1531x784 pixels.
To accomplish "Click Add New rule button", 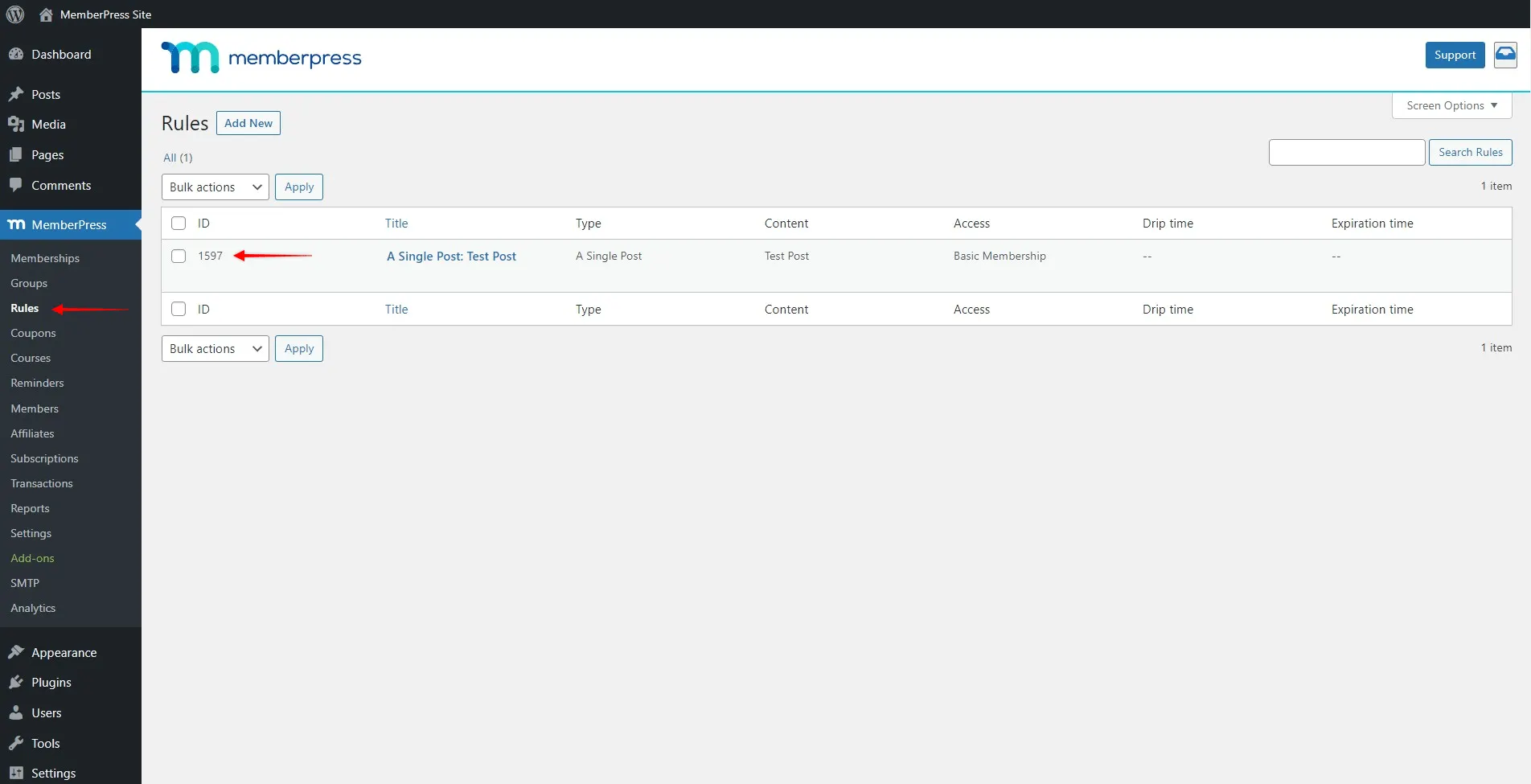I will (248, 123).
